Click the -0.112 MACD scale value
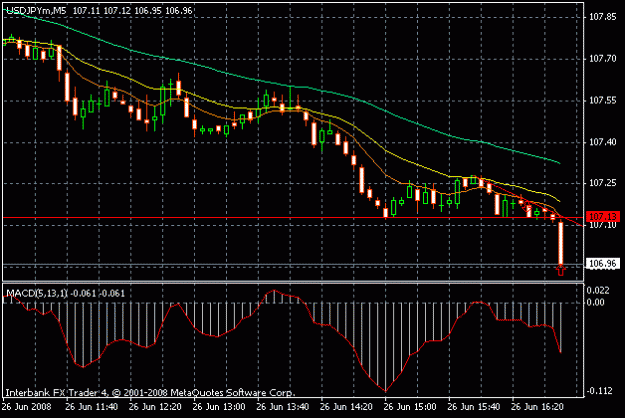 [600, 391]
